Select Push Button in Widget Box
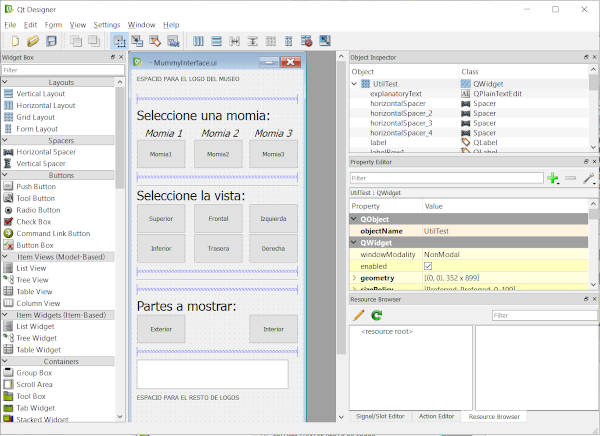 pyautogui.click(x=37, y=186)
